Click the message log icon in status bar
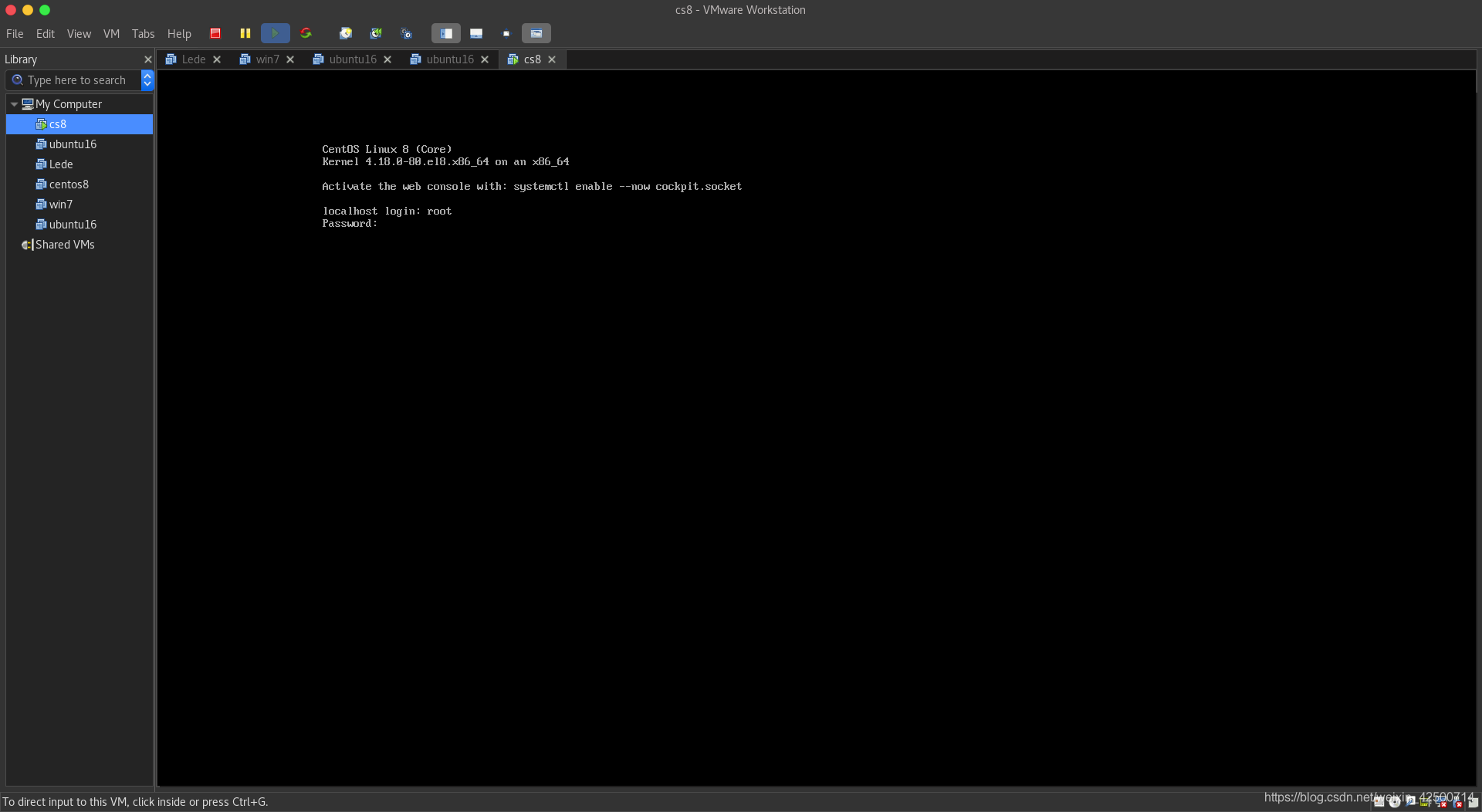Screen dimensions: 1482x812 [1473, 802]
